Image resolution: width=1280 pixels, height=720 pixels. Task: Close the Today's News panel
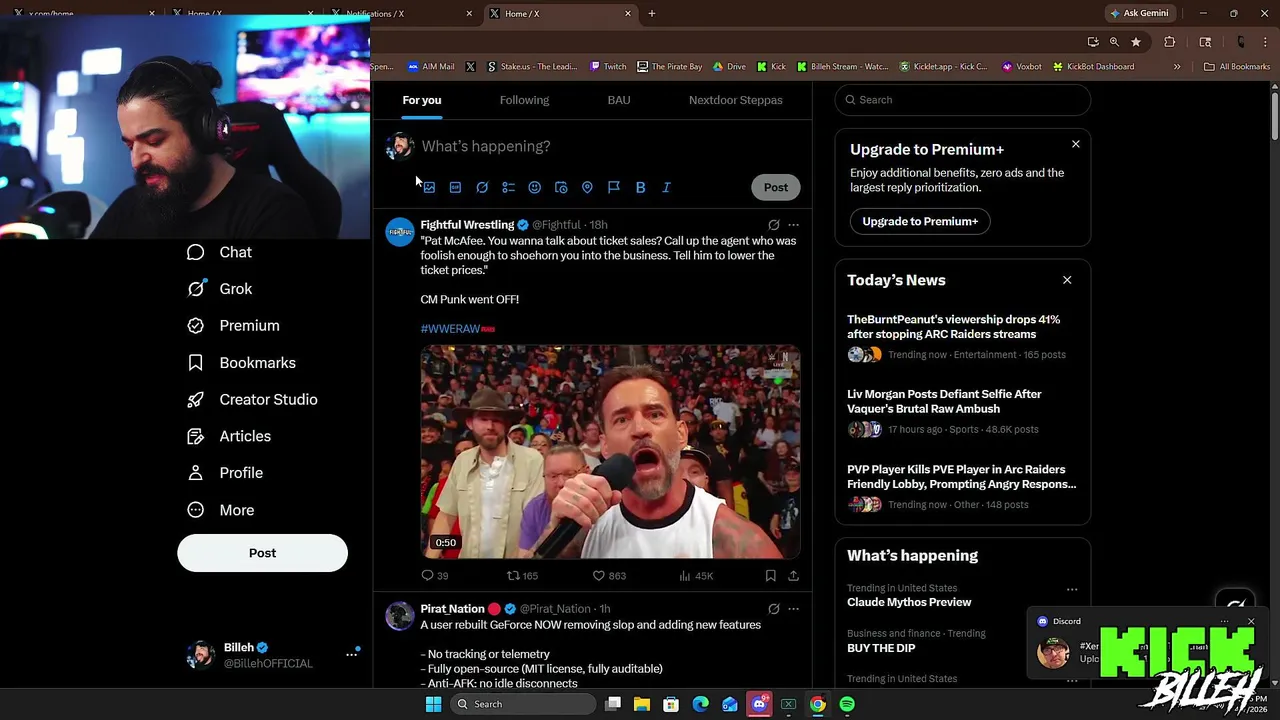(x=1067, y=281)
